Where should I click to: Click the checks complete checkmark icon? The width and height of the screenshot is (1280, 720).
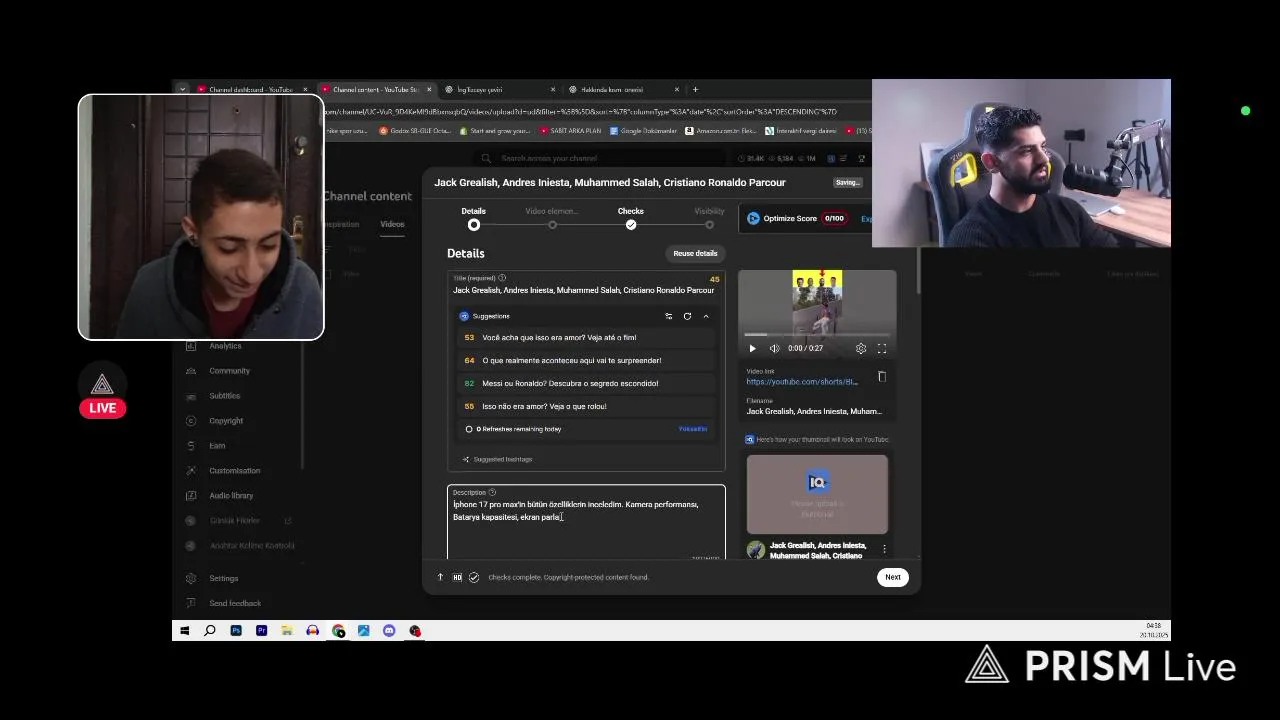474,577
